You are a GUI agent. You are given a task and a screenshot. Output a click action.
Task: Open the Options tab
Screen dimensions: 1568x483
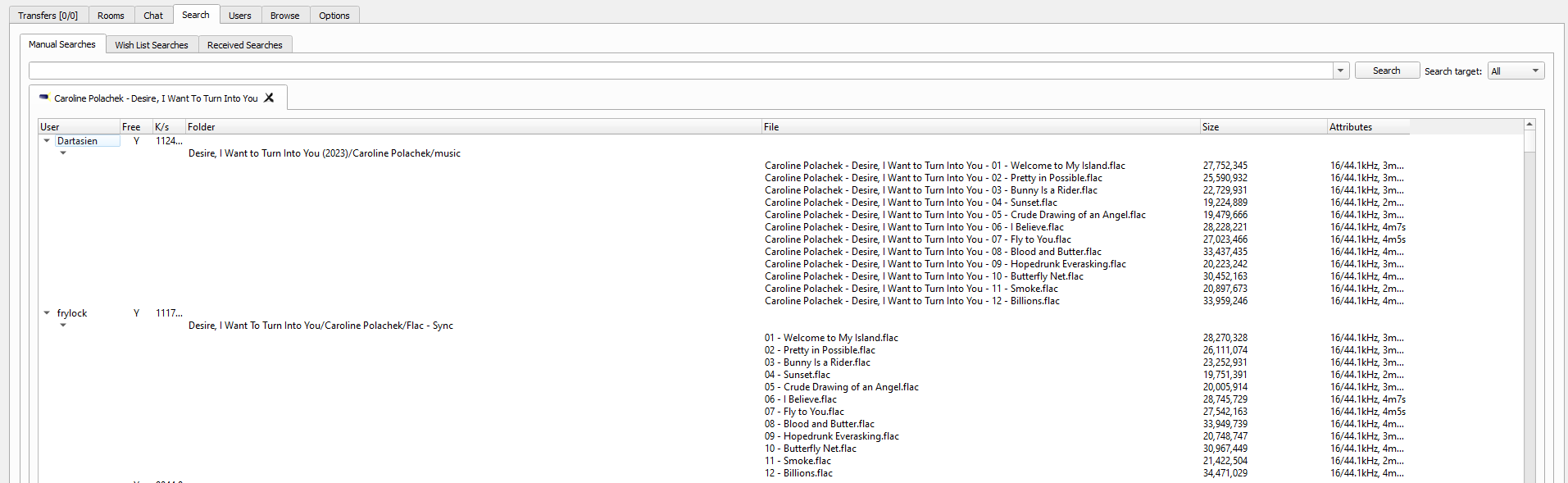(334, 15)
